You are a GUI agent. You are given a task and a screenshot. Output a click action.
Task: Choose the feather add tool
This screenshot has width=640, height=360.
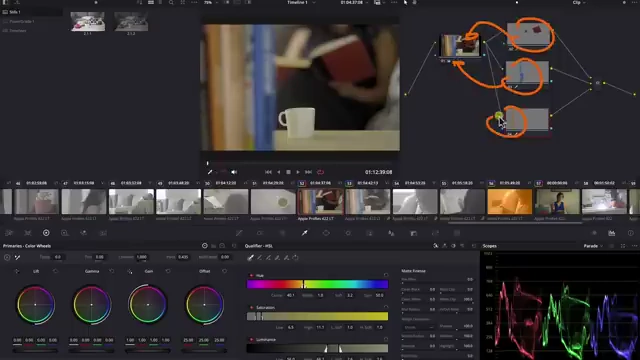tap(286, 258)
